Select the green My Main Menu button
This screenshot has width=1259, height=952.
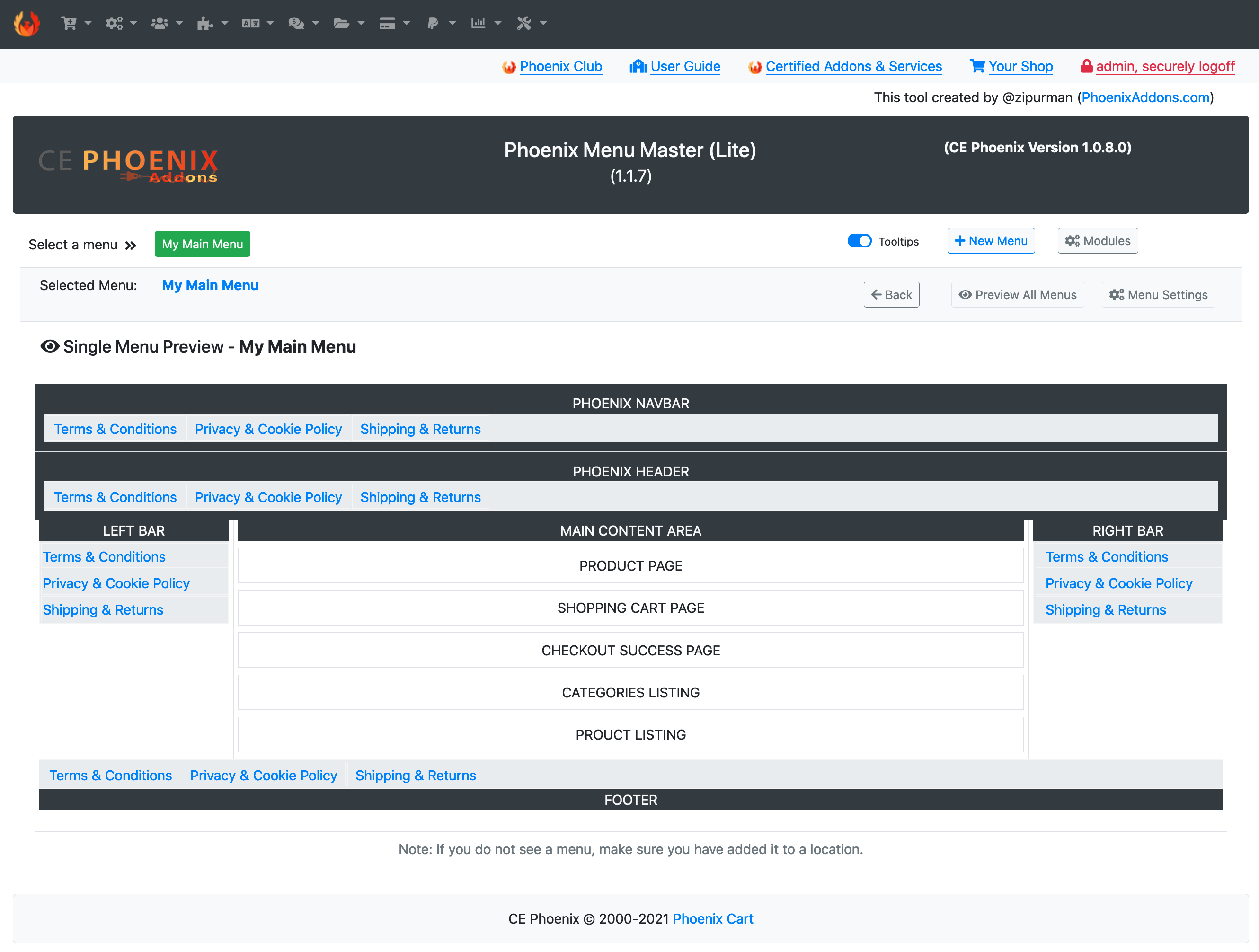point(203,244)
